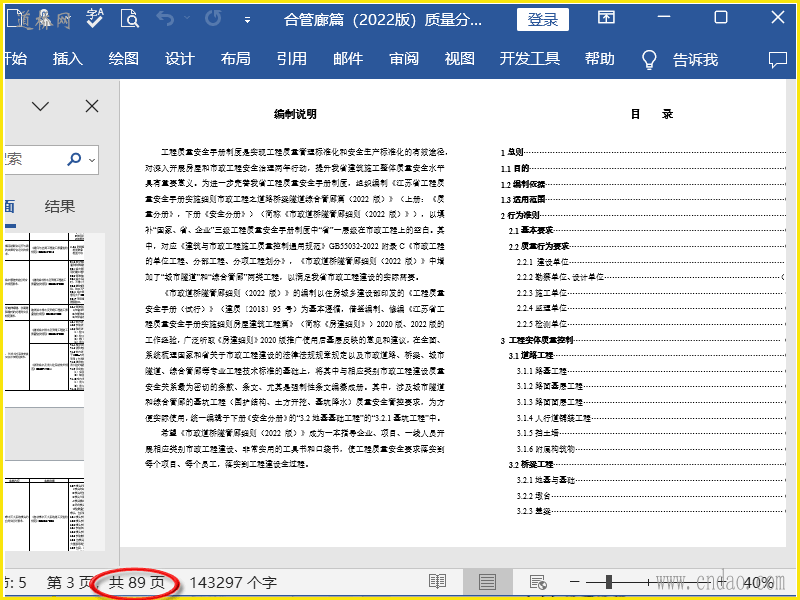This screenshot has height=600, width=800.
Task: Switch to the 插入 ribbon tab
Action: (x=67, y=59)
